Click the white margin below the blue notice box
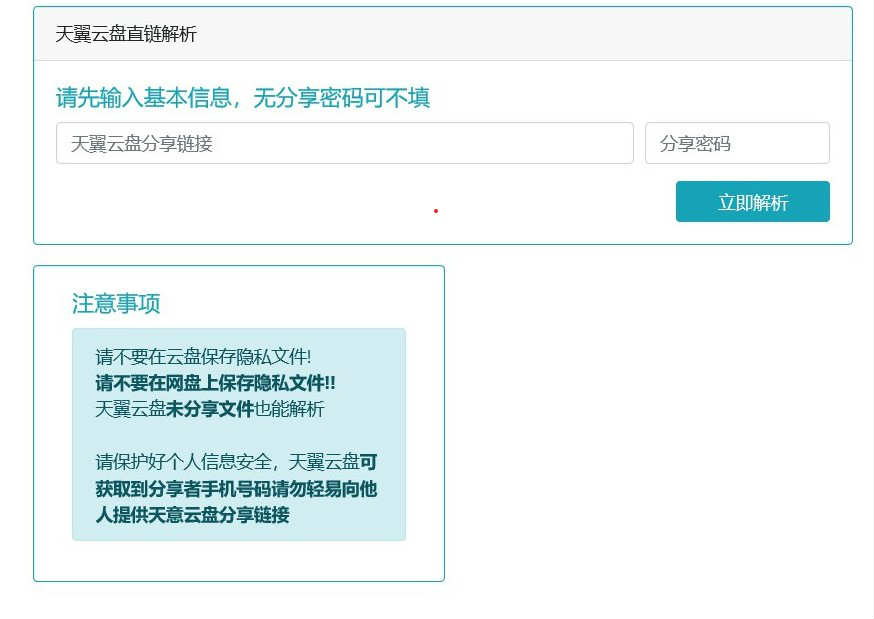 (x=238, y=560)
